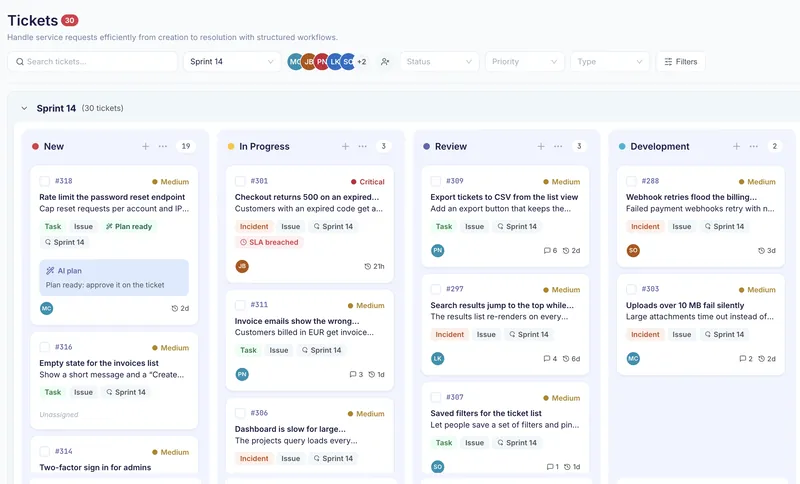This screenshot has width=800, height=484.
Task: Click SO assignee avatar on ticket #288
Action: [x=633, y=250]
